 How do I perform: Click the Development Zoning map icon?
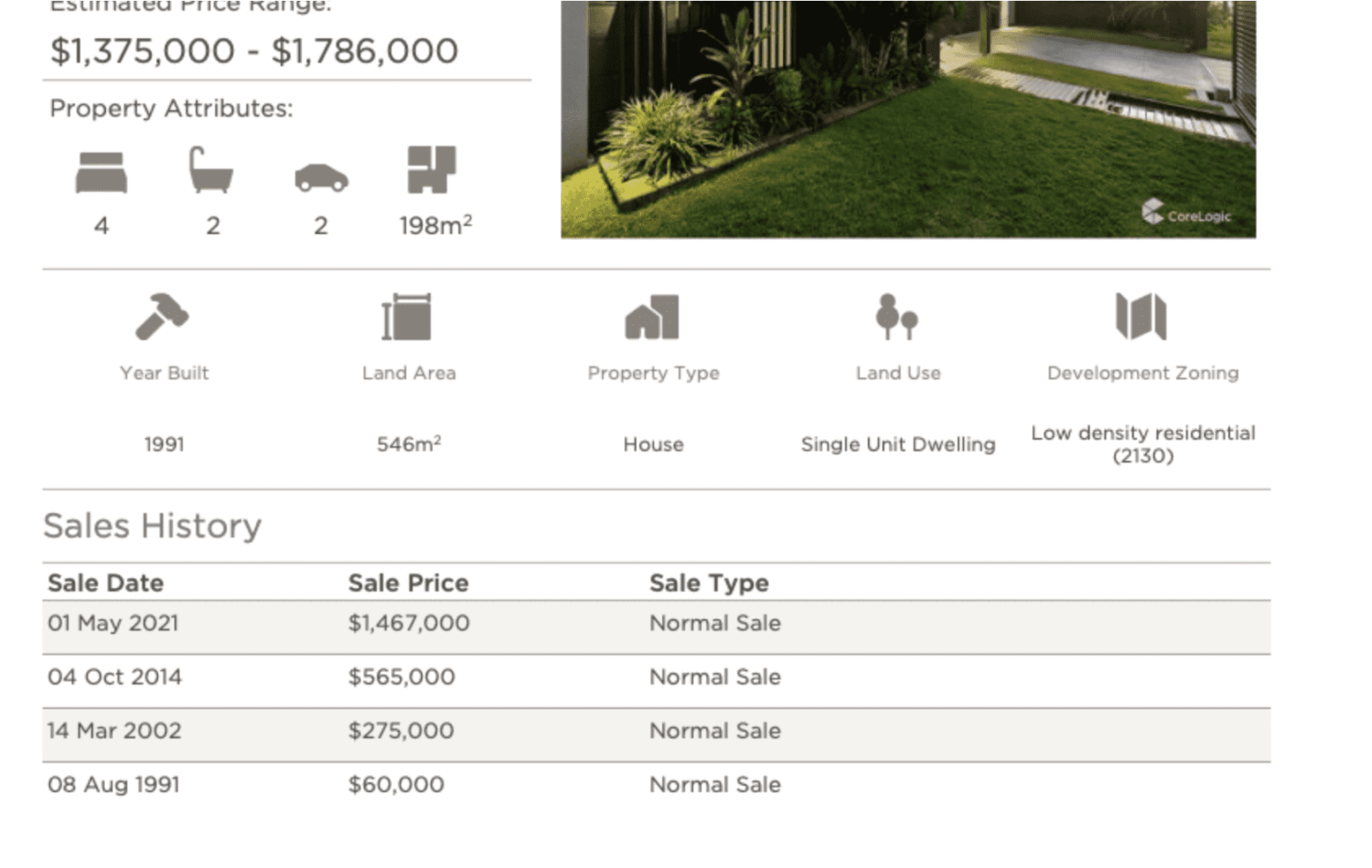click(x=1142, y=316)
